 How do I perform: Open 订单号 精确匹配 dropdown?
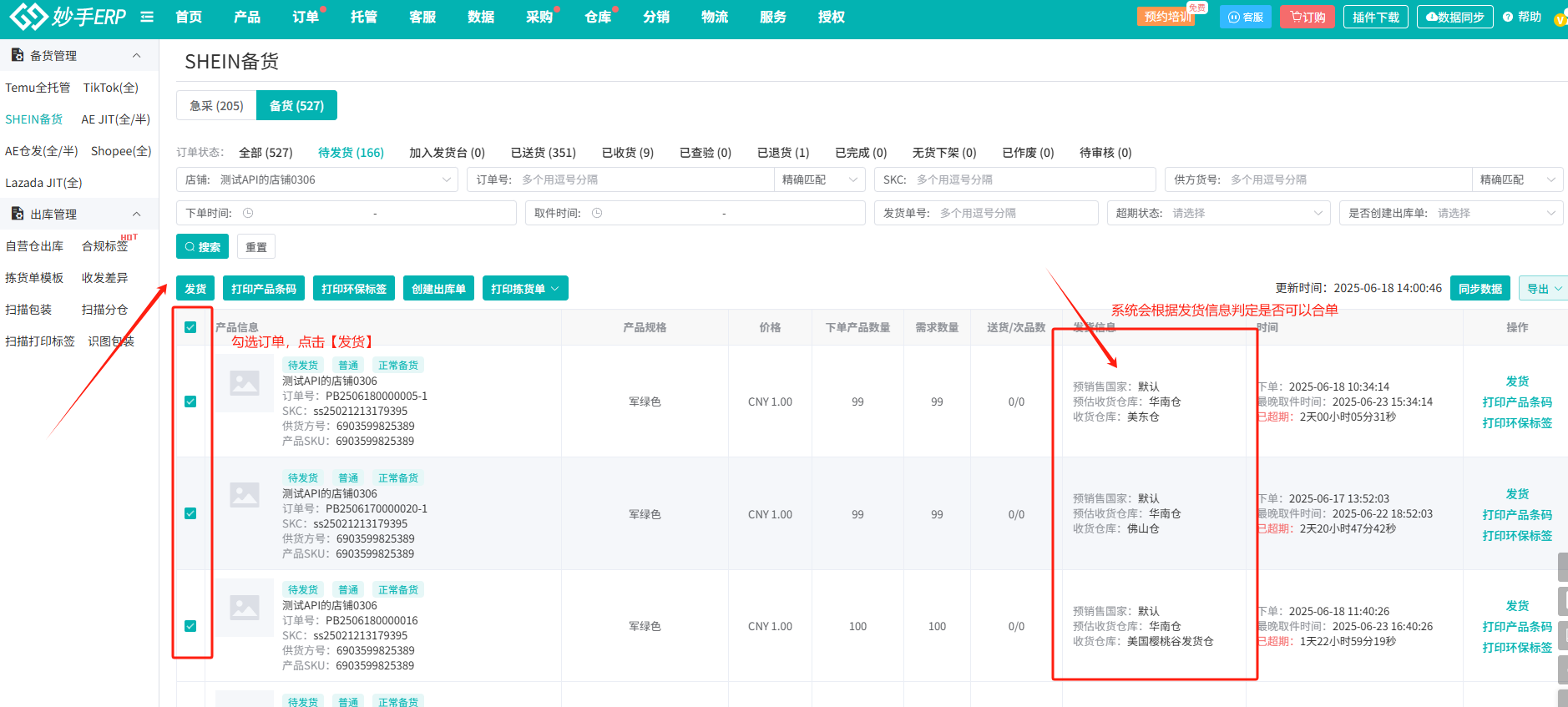[820, 179]
